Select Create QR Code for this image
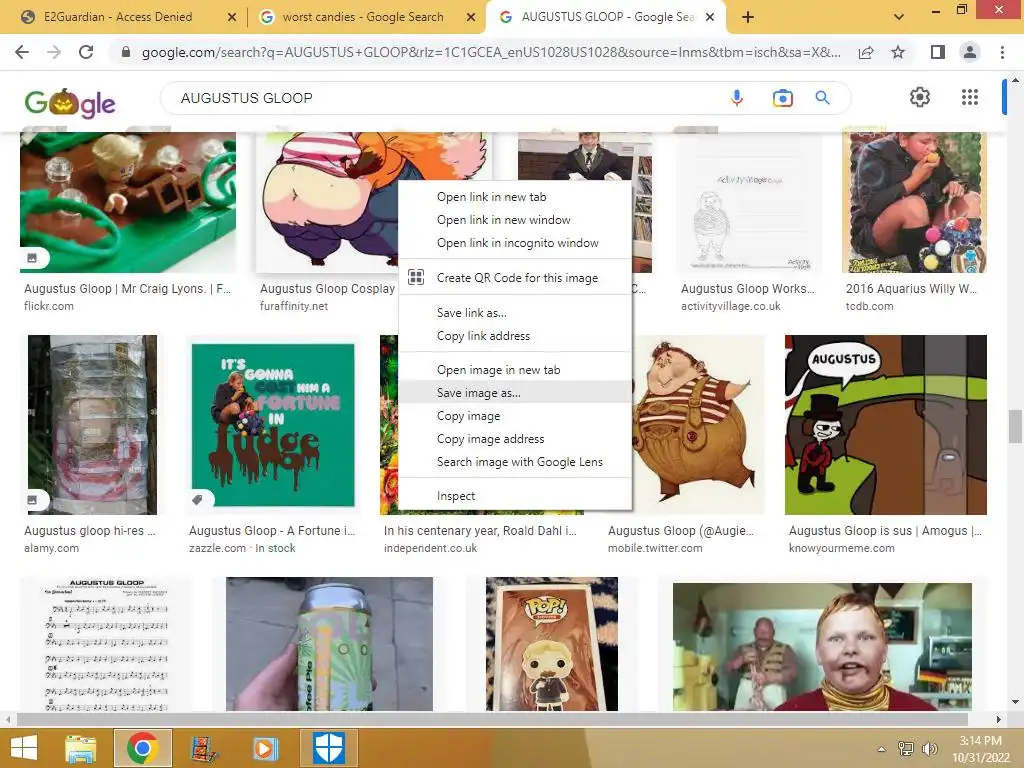Screen dimensions: 1024x768 tap(517, 278)
